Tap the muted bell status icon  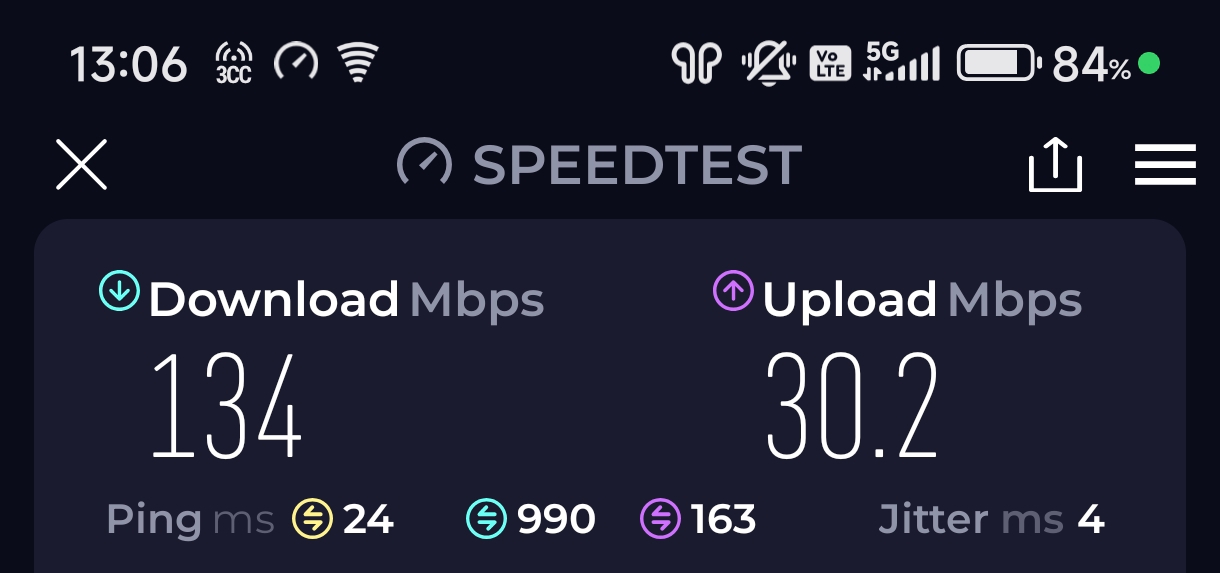point(768,65)
